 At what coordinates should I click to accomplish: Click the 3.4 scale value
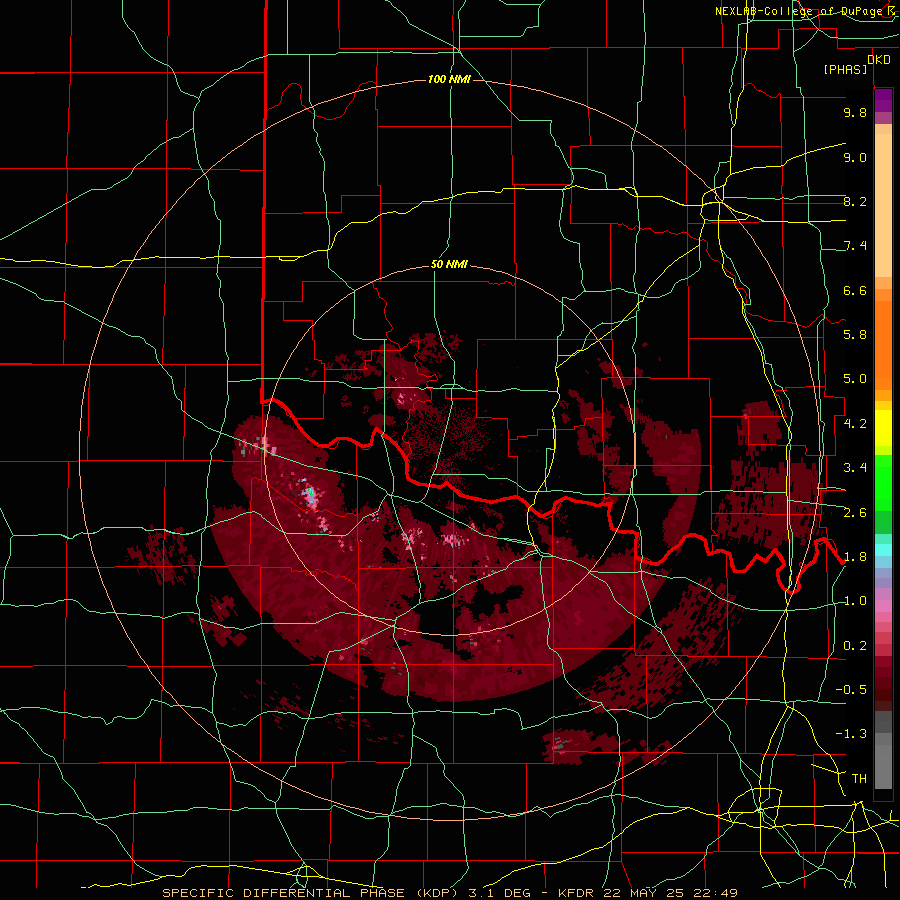pyautogui.click(x=855, y=468)
